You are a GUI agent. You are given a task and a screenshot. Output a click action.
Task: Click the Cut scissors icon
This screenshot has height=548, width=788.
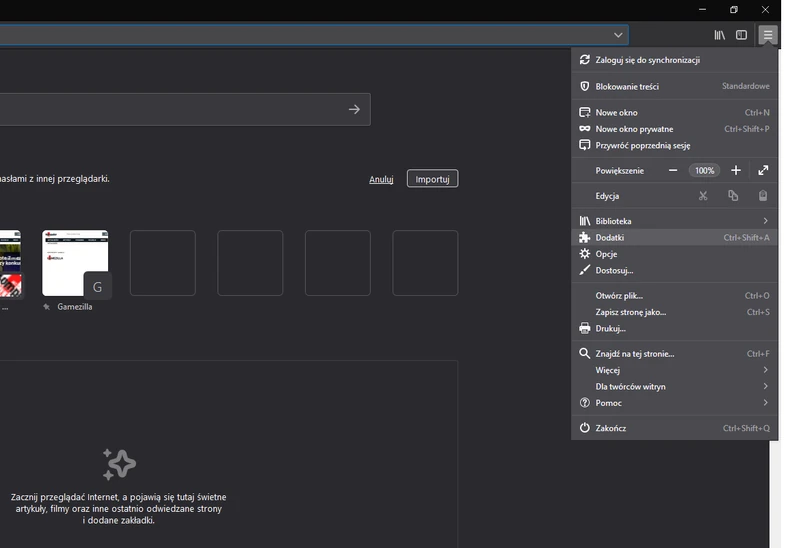click(703, 196)
